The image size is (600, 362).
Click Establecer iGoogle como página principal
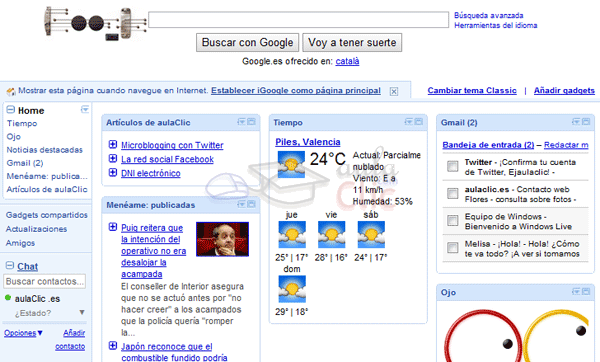tap(296, 91)
